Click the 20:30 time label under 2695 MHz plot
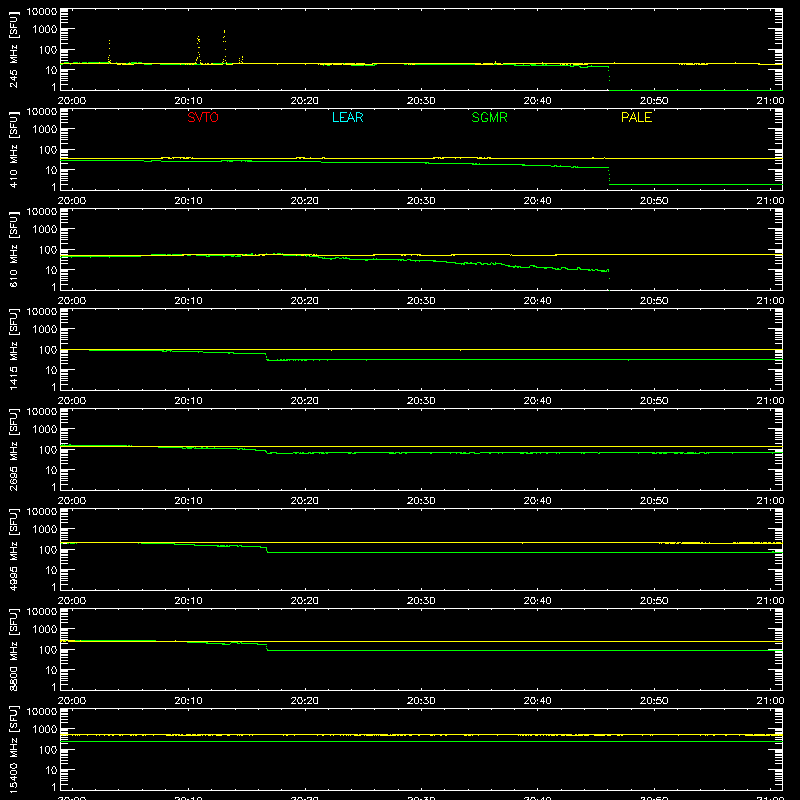Image resolution: width=800 pixels, height=800 pixels. [421, 501]
